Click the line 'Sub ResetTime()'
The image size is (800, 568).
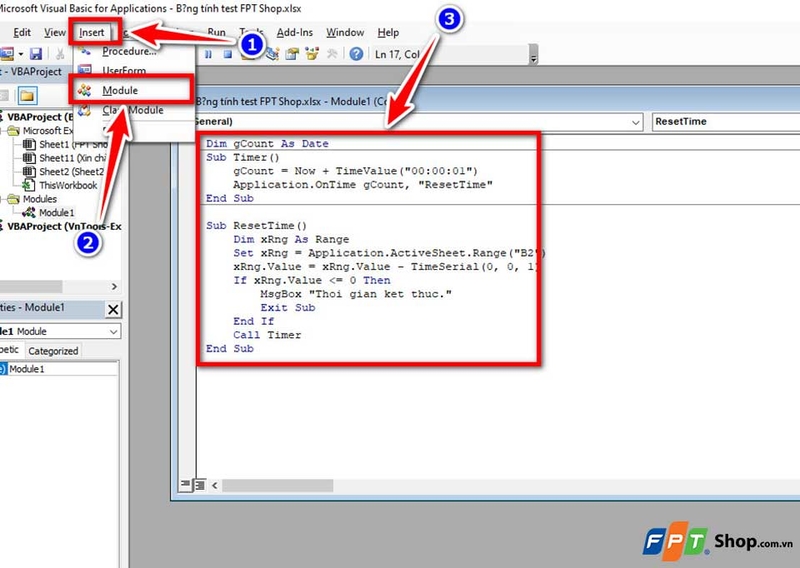click(x=256, y=226)
